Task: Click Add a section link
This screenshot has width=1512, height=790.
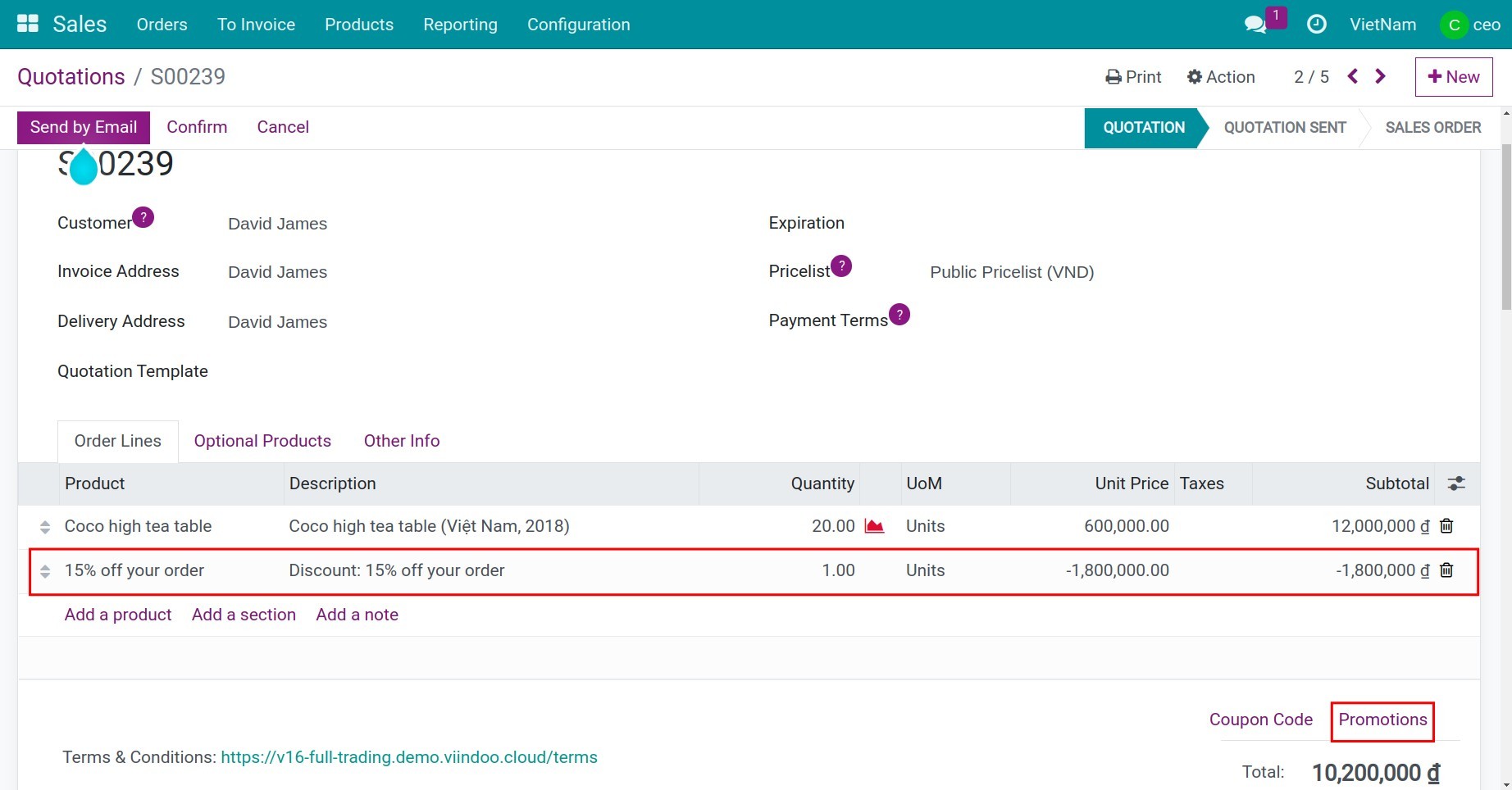Action: pos(244,615)
